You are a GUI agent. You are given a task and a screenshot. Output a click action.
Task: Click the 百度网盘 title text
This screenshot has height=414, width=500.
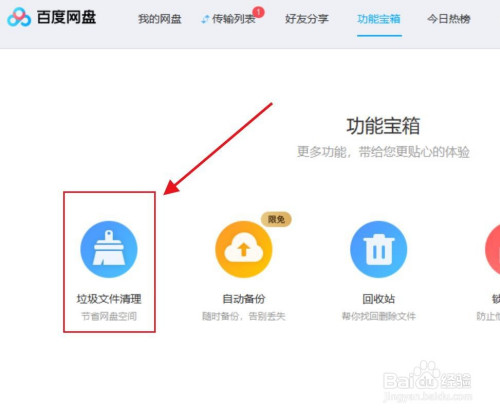(66, 17)
